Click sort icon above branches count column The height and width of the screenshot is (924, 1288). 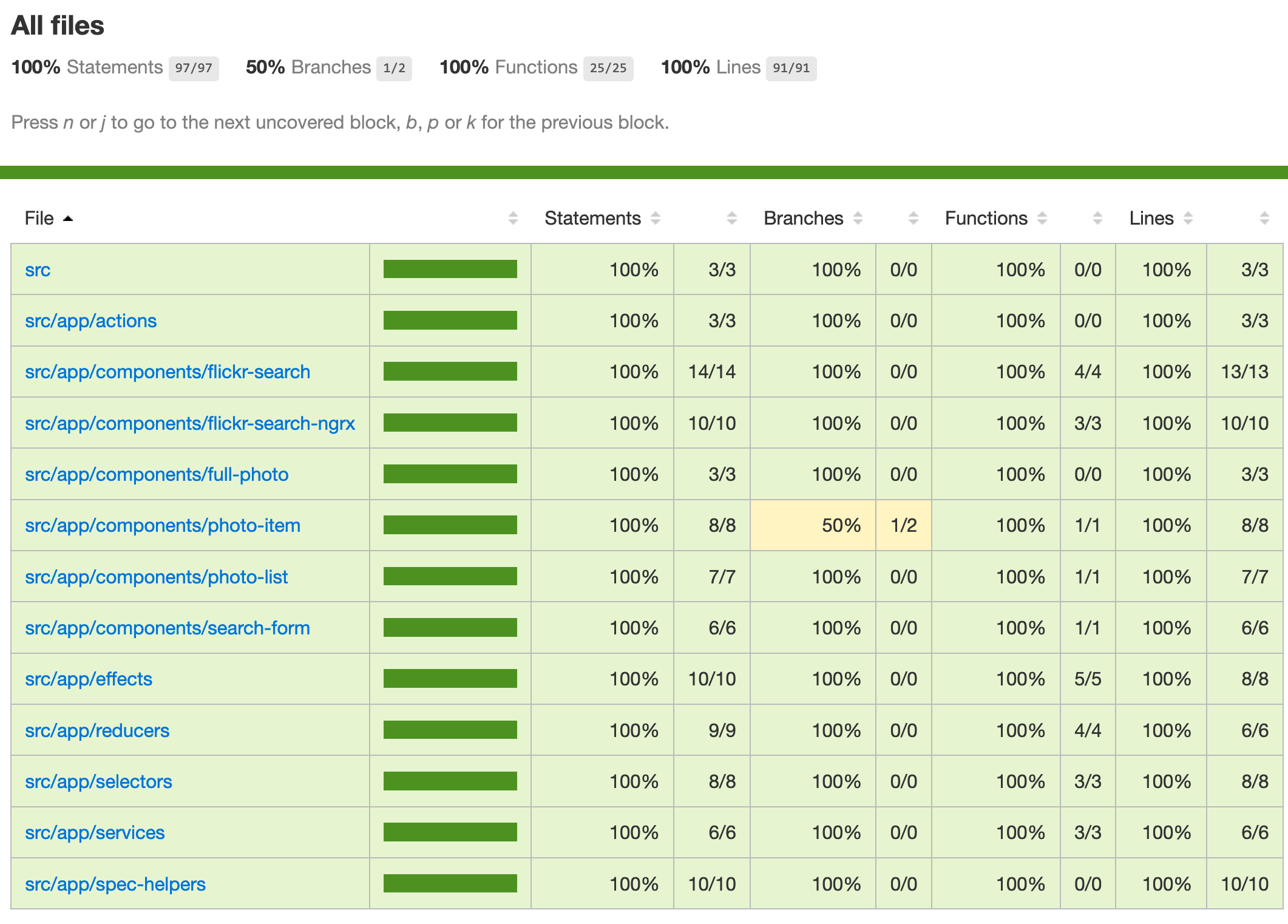point(913,219)
